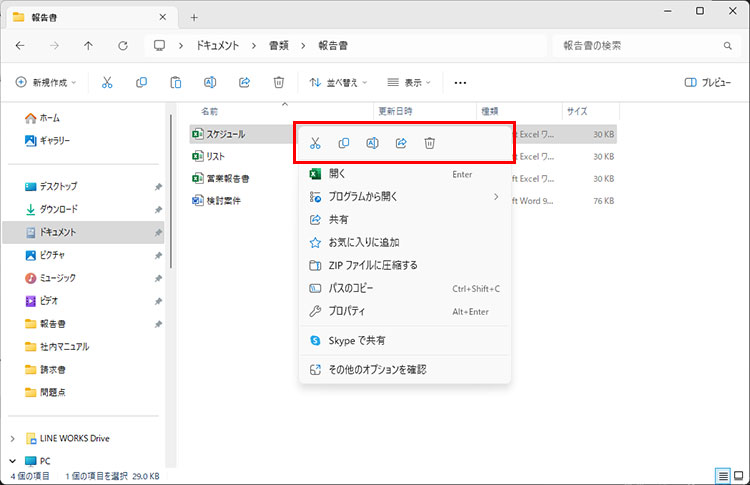
Task: Switch to large thumbnails view in status bar
Action: pos(738,474)
